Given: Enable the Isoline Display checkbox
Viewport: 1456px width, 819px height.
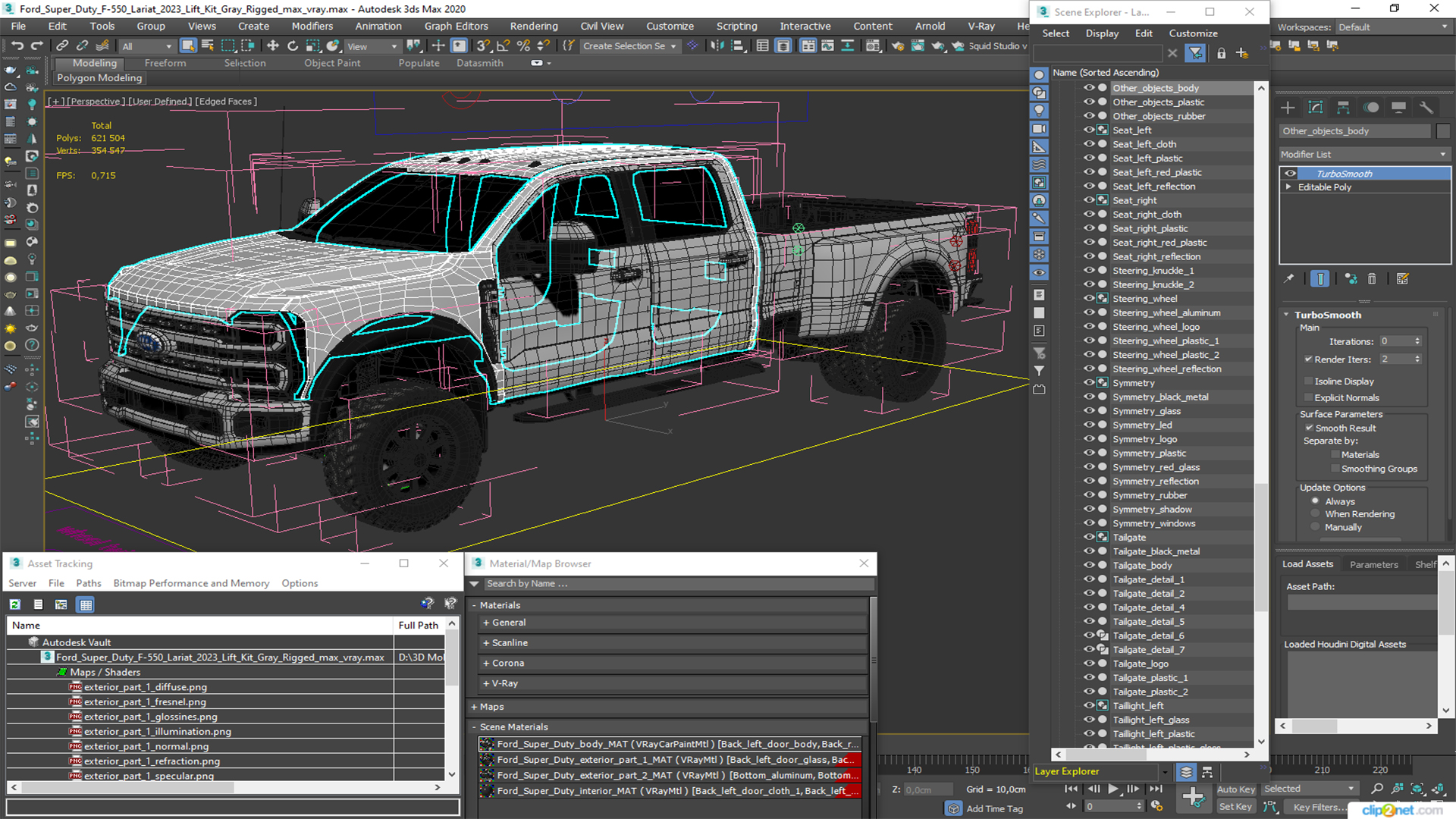Looking at the screenshot, I should [1308, 381].
